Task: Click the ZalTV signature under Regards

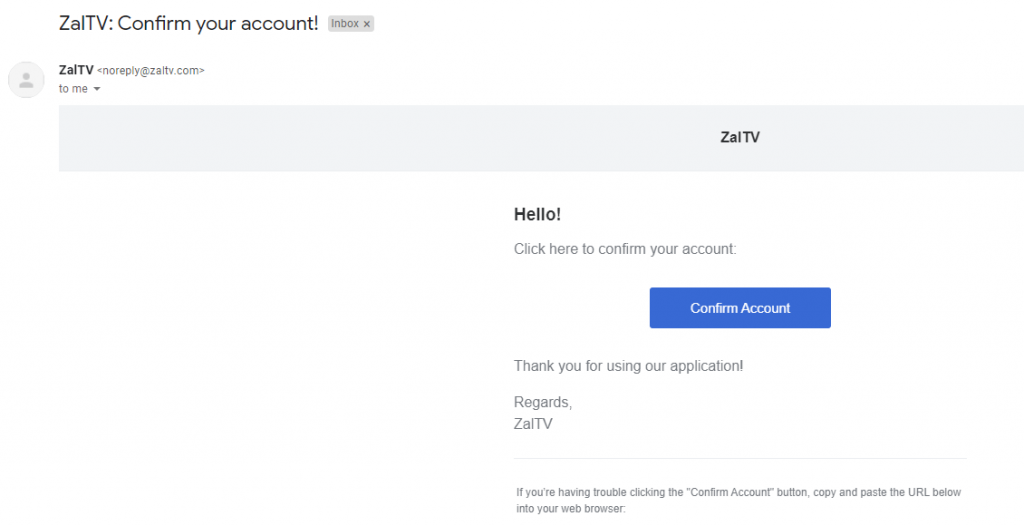Action: click(x=533, y=424)
